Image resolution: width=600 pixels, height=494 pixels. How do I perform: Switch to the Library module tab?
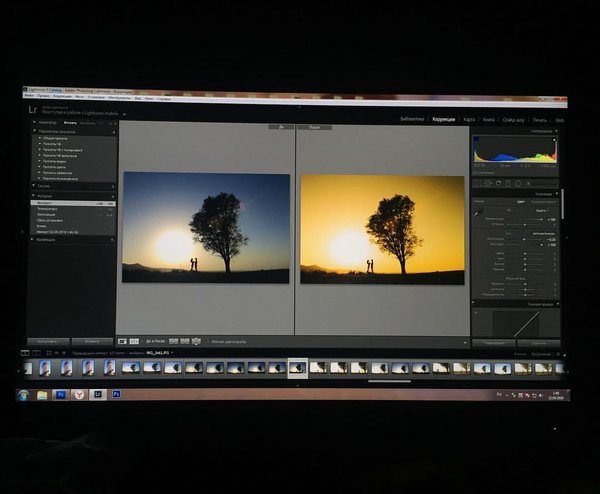pos(412,119)
